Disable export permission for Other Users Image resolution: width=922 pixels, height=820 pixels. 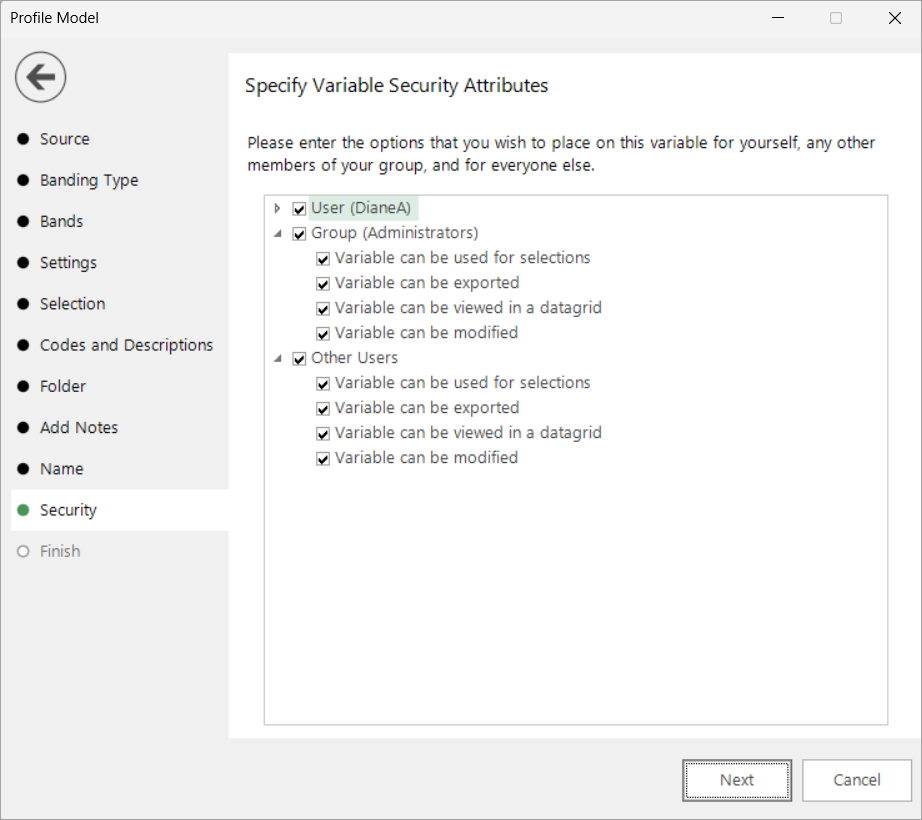click(323, 409)
